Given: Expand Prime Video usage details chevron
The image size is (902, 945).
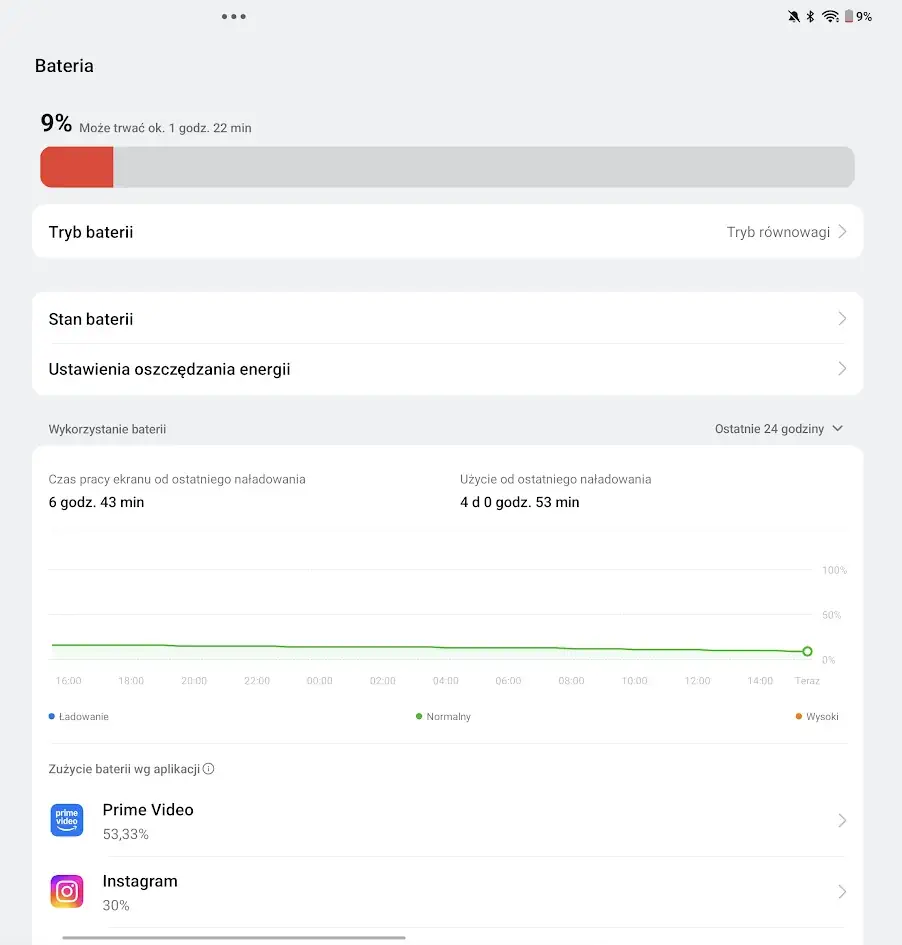Looking at the screenshot, I should tap(842, 820).
